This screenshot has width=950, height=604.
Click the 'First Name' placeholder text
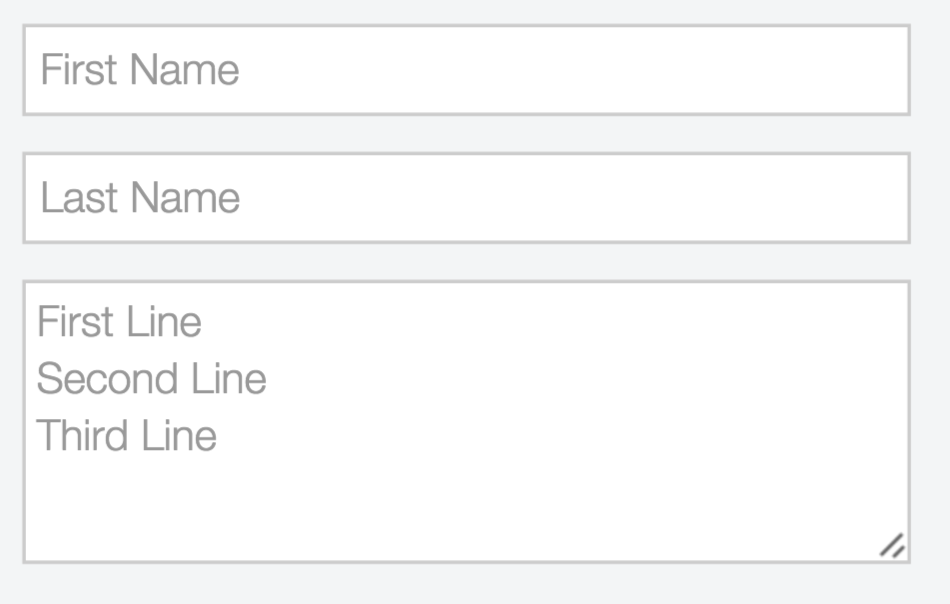click(x=140, y=70)
